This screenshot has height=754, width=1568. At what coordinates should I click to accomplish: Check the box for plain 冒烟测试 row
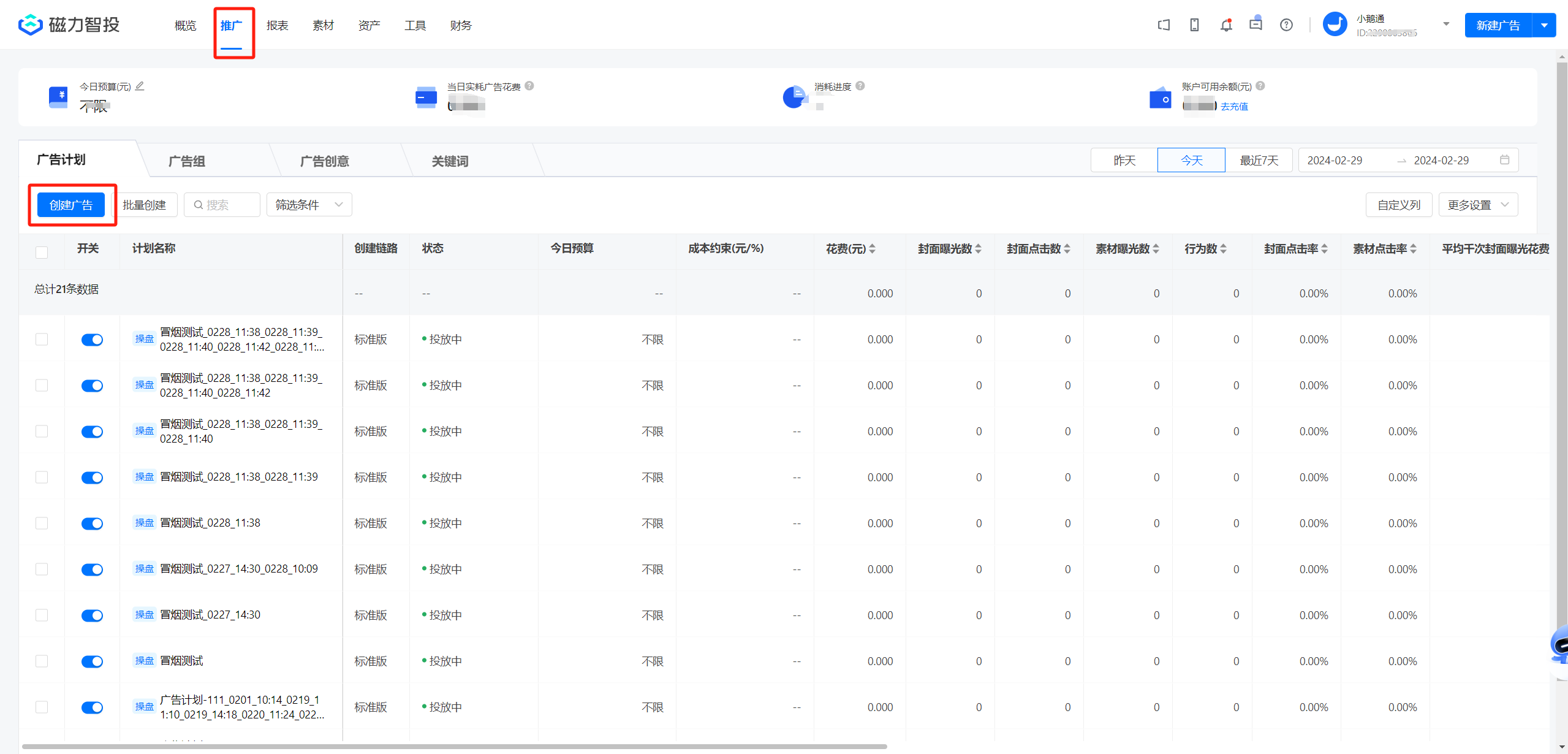(42, 661)
